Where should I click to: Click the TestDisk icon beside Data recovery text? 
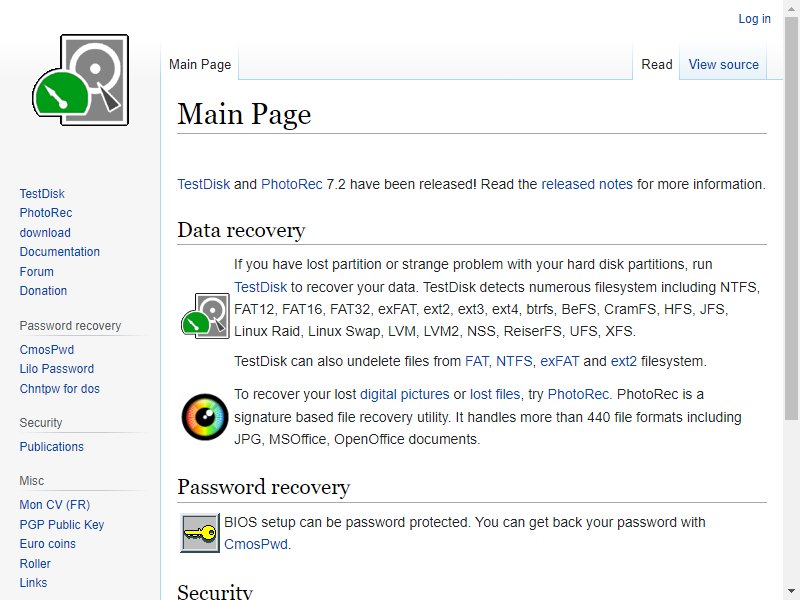pyautogui.click(x=205, y=316)
